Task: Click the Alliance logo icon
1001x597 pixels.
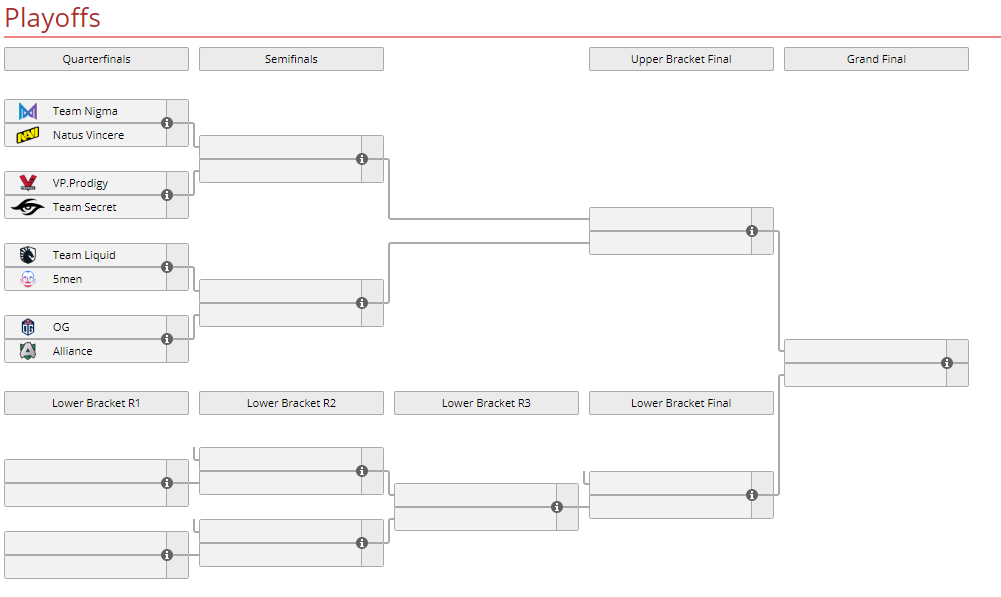Action: click(28, 351)
